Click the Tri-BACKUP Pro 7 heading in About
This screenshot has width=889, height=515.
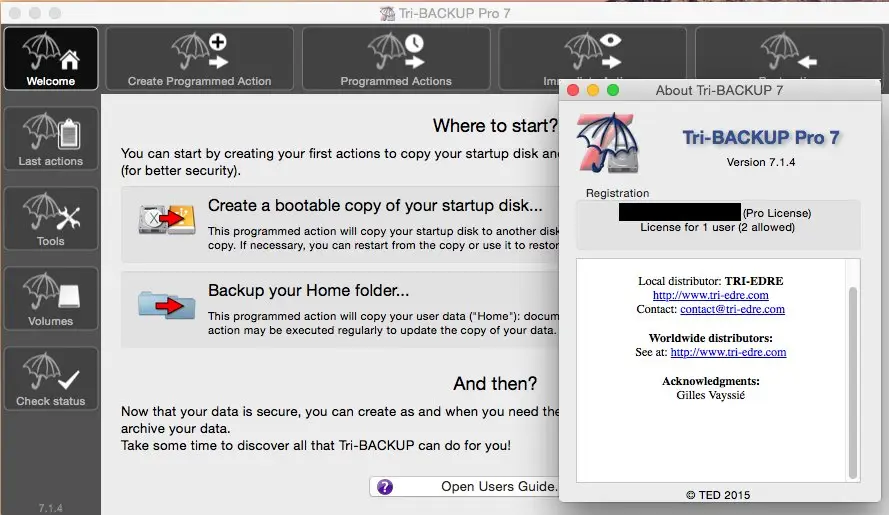click(x=761, y=137)
